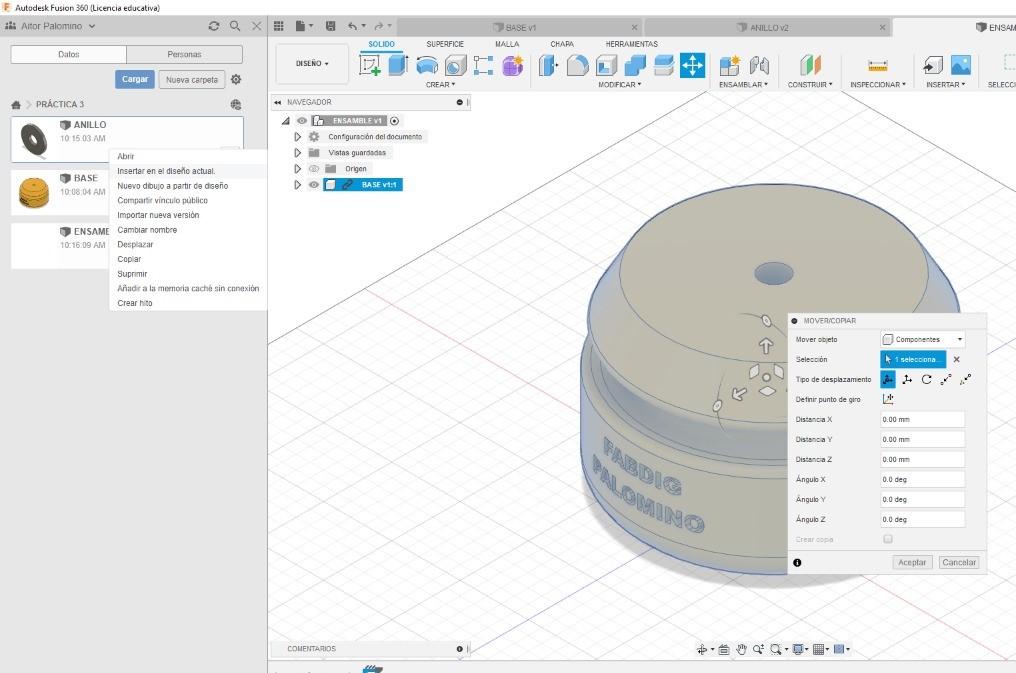
Task: Open the ENSAMBLAR dropdown
Action: (743, 85)
